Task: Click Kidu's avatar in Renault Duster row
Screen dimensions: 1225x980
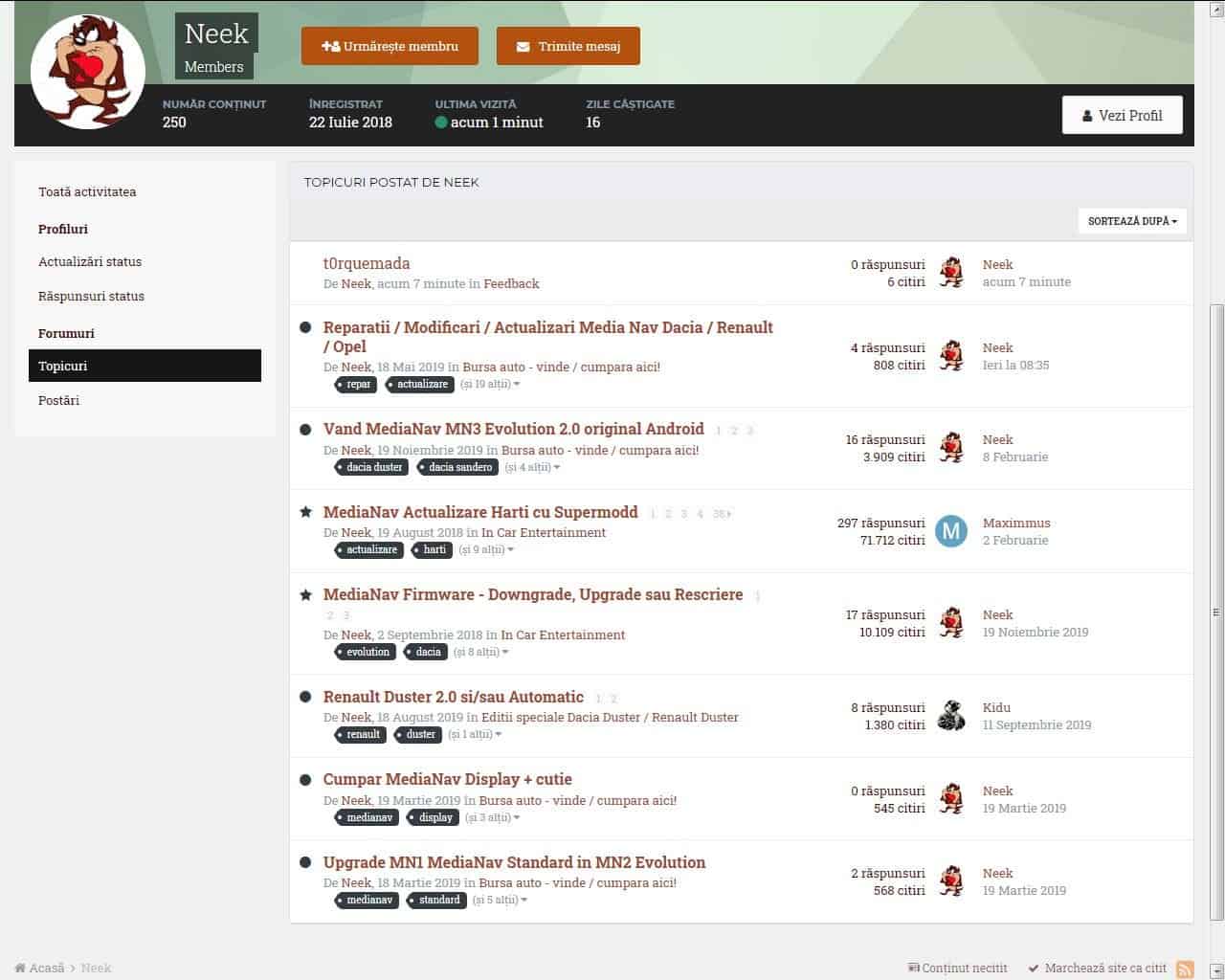Action: (950, 716)
